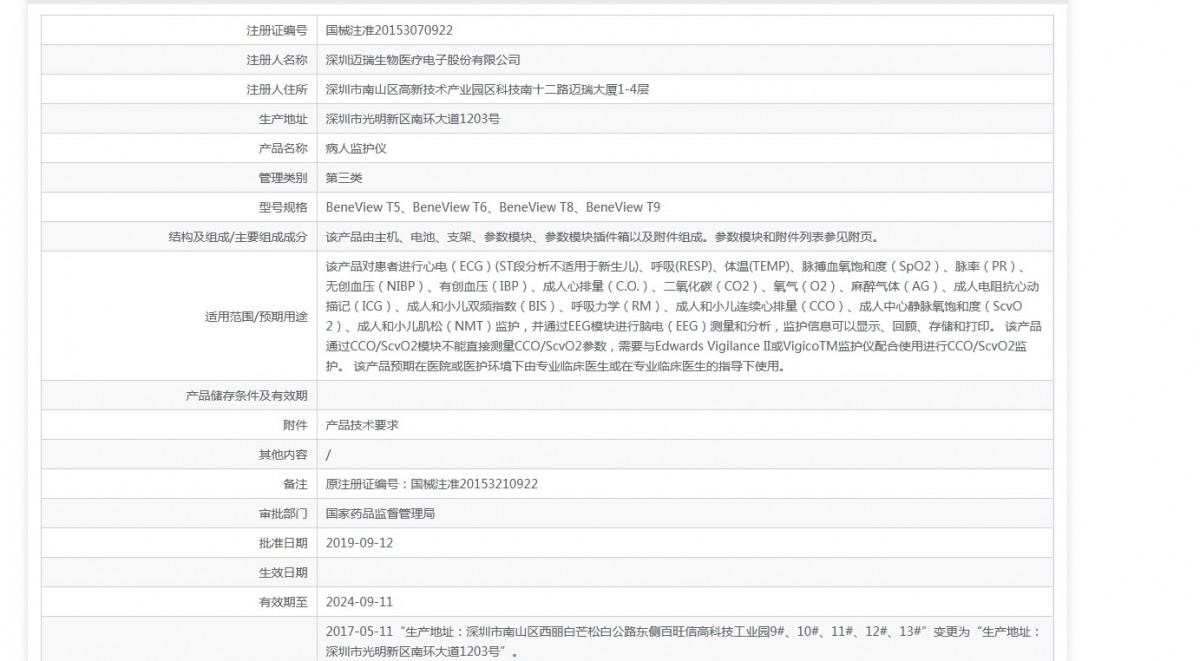Click the 管理类别 label
1200x661 pixels.
pos(283,178)
